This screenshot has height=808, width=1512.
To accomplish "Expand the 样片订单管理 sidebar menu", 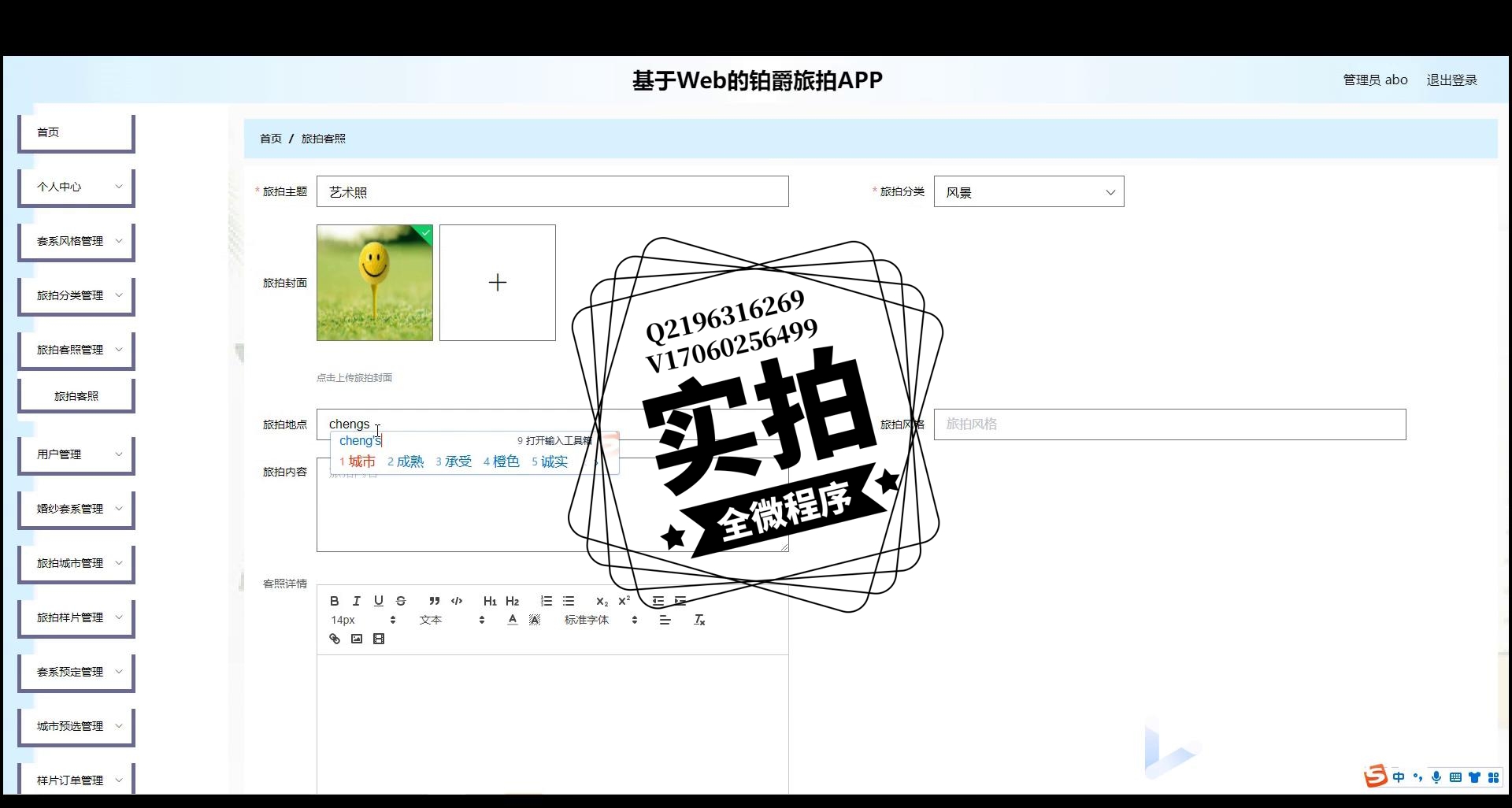I will (x=76, y=780).
